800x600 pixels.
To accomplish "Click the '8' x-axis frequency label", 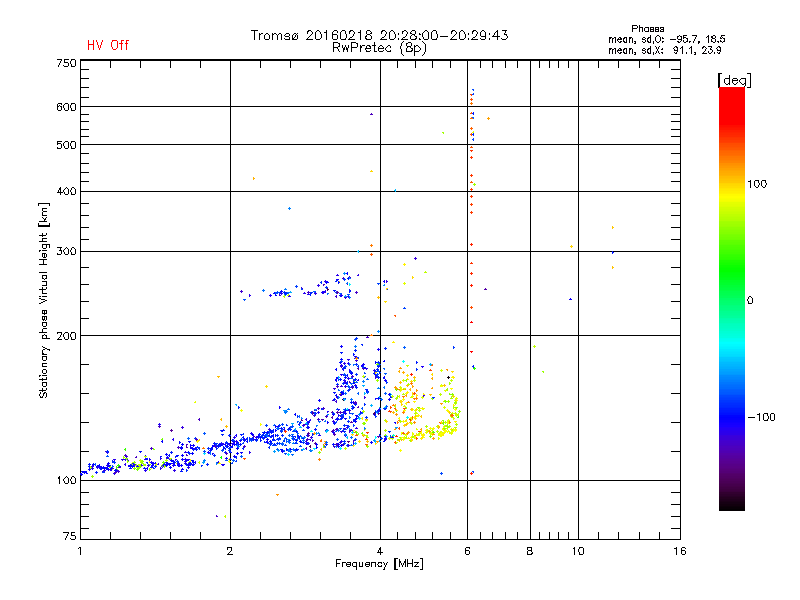I will pos(530,551).
